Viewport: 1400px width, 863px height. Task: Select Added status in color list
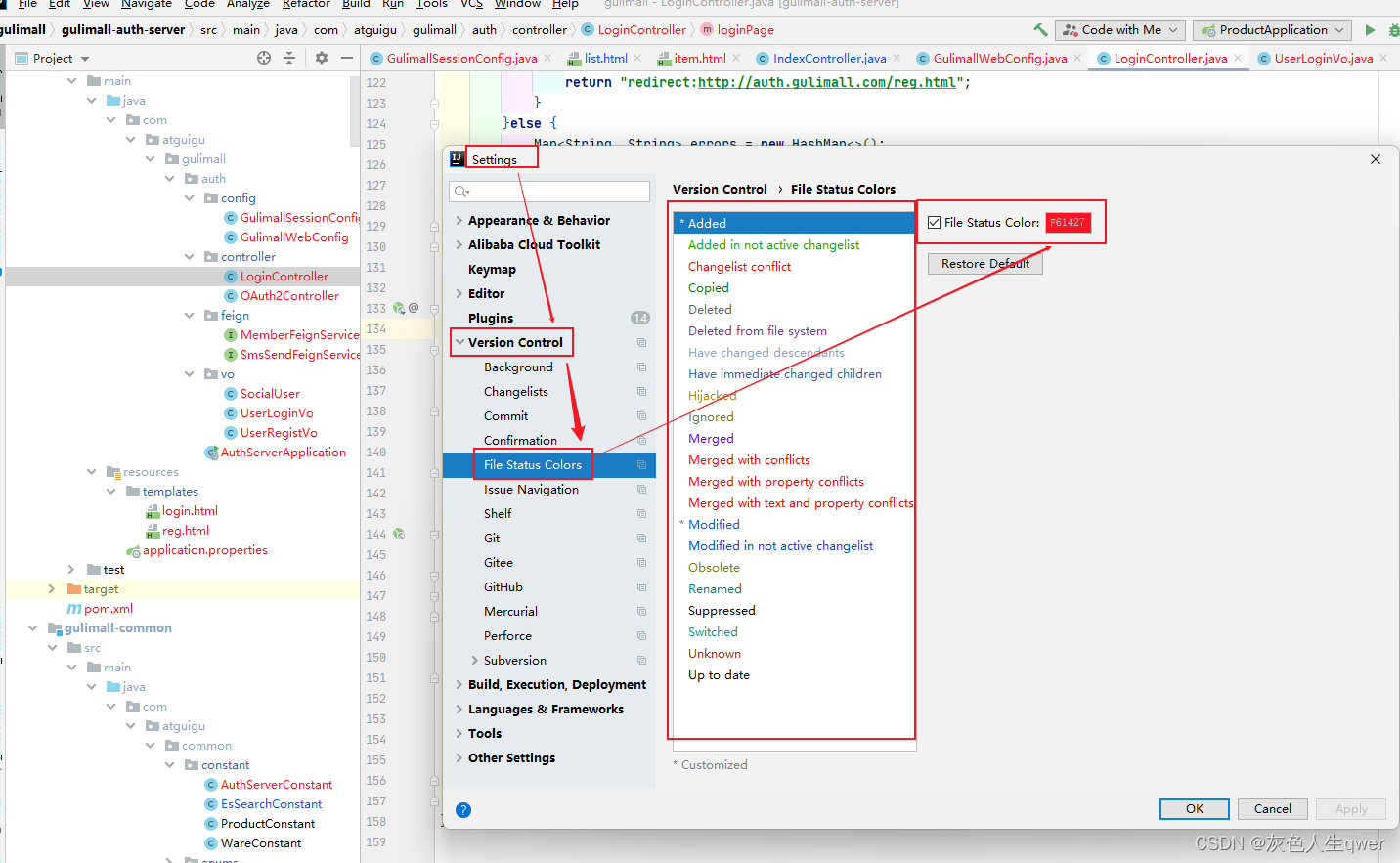pyautogui.click(x=794, y=224)
